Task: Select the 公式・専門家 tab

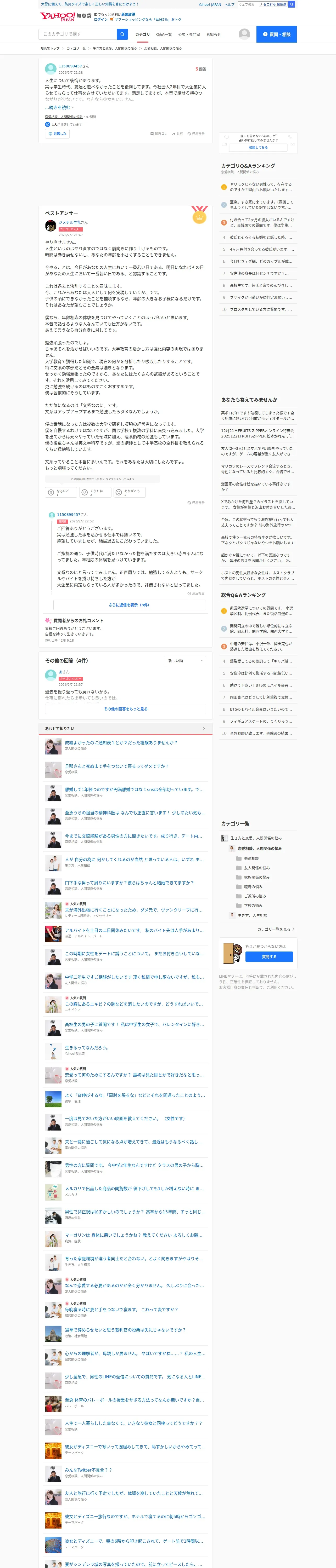Action: pyautogui.click(x=189, y=35)
